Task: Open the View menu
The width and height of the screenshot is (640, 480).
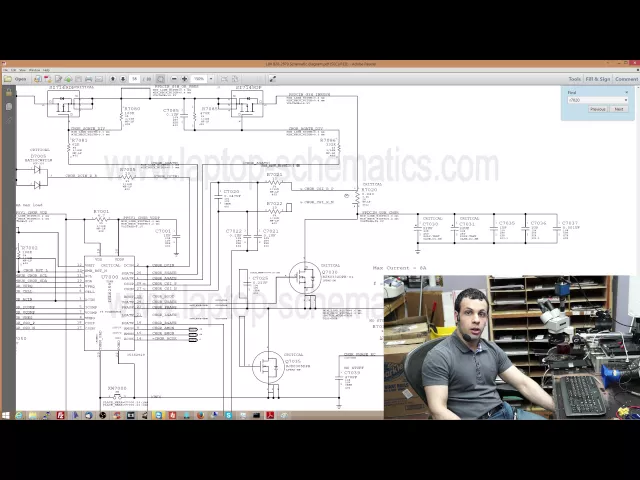Action: (x=22, y=70)
